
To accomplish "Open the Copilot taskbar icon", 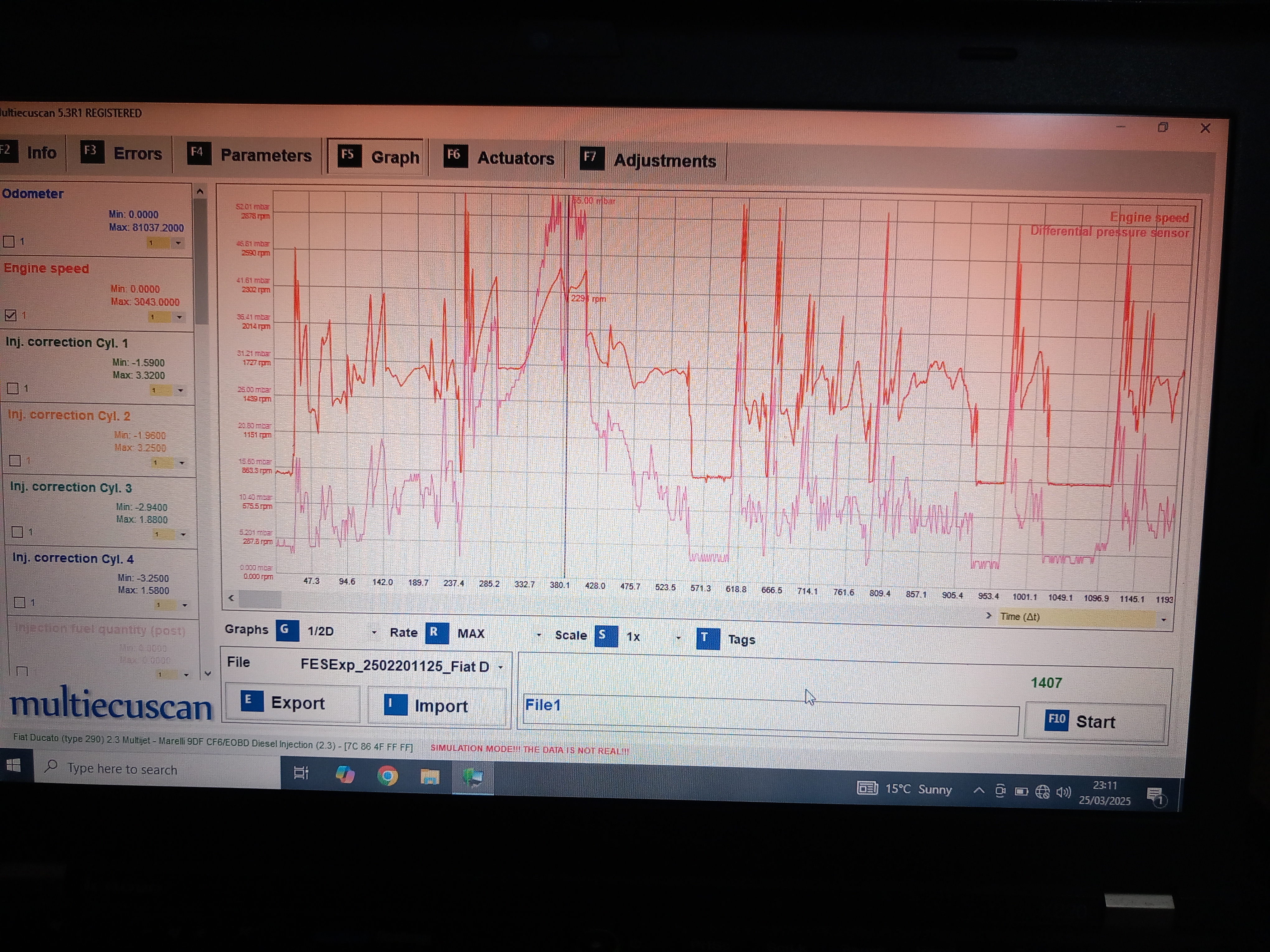I will (x=345, y=775).
